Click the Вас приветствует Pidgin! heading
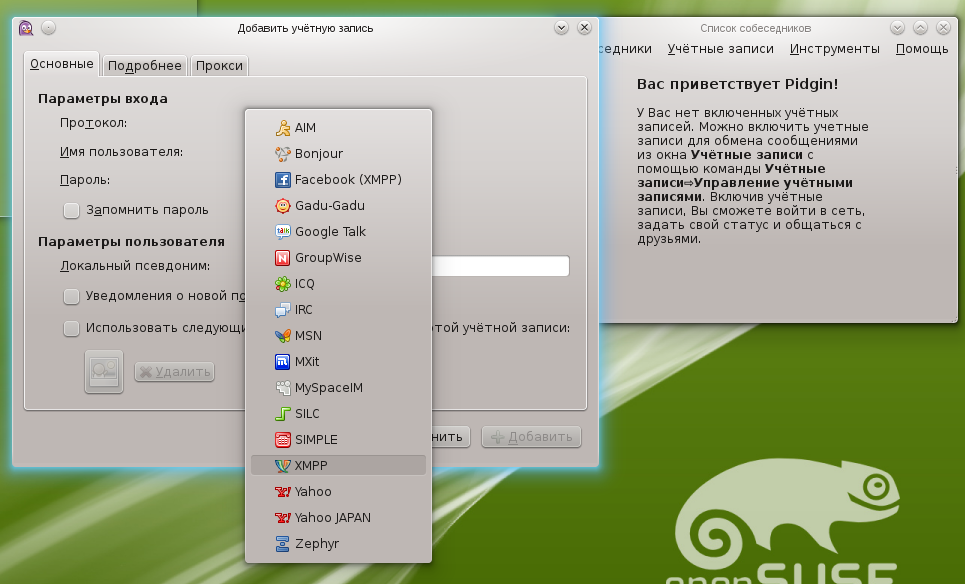This screenshot has height=584, width=965. point(737,84)
